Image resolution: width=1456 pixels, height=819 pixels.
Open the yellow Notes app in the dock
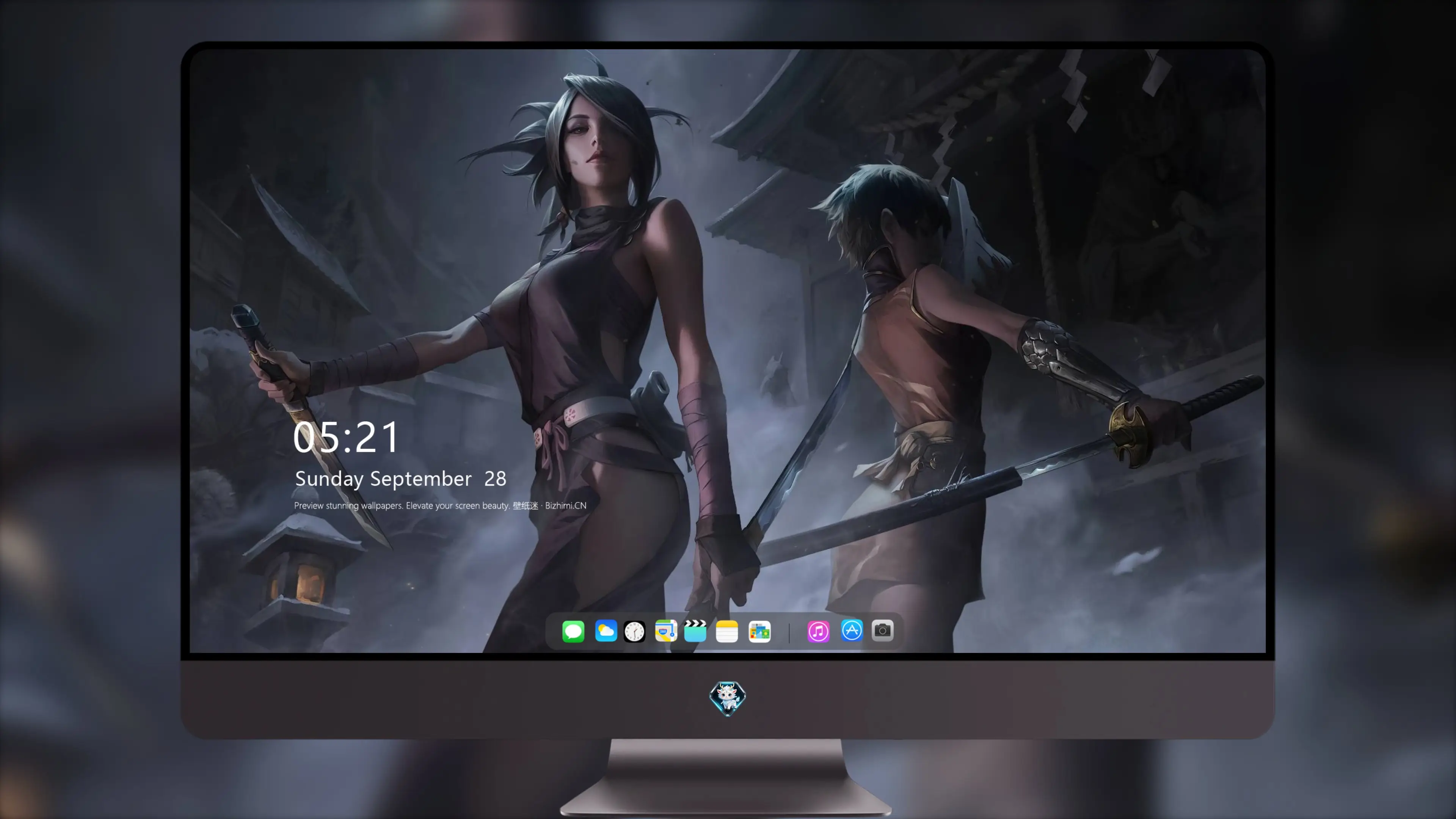727,631
